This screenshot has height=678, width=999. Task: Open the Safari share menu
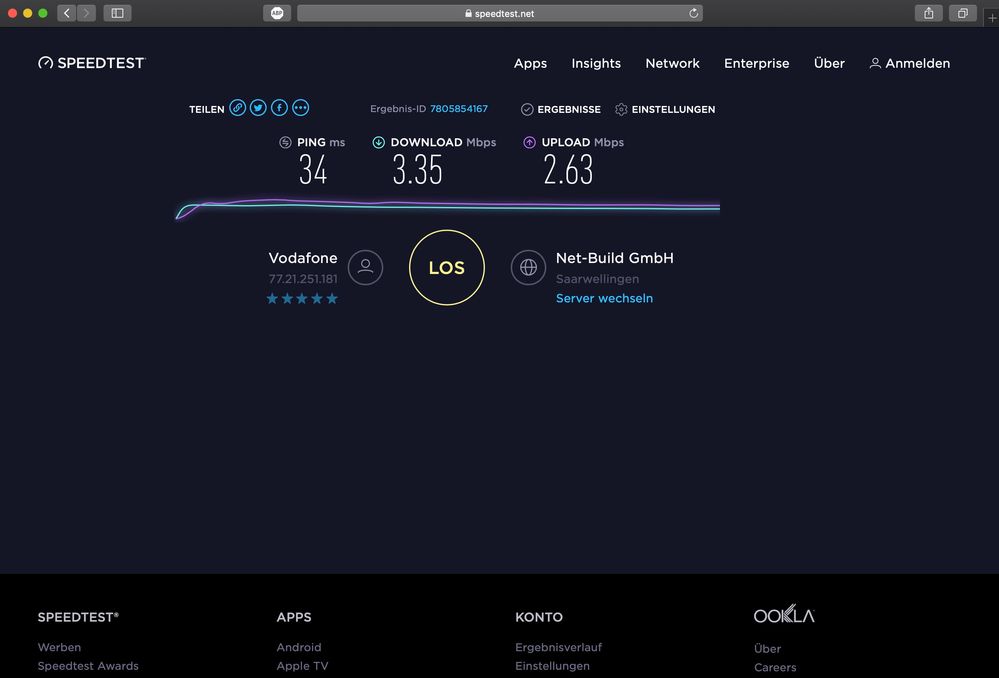point(929,13)
